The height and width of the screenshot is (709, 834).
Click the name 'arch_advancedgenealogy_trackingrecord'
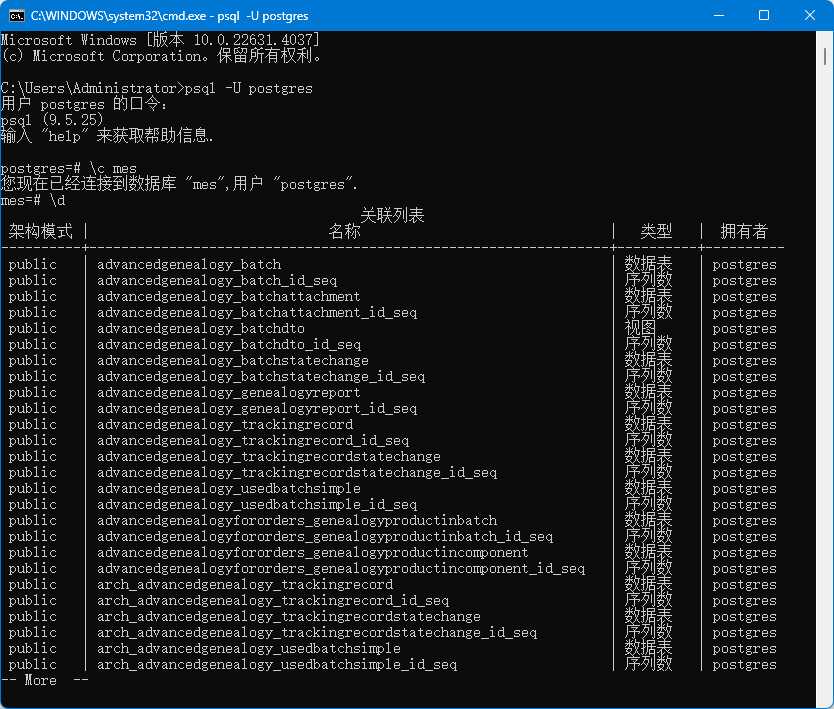point(245,585)
